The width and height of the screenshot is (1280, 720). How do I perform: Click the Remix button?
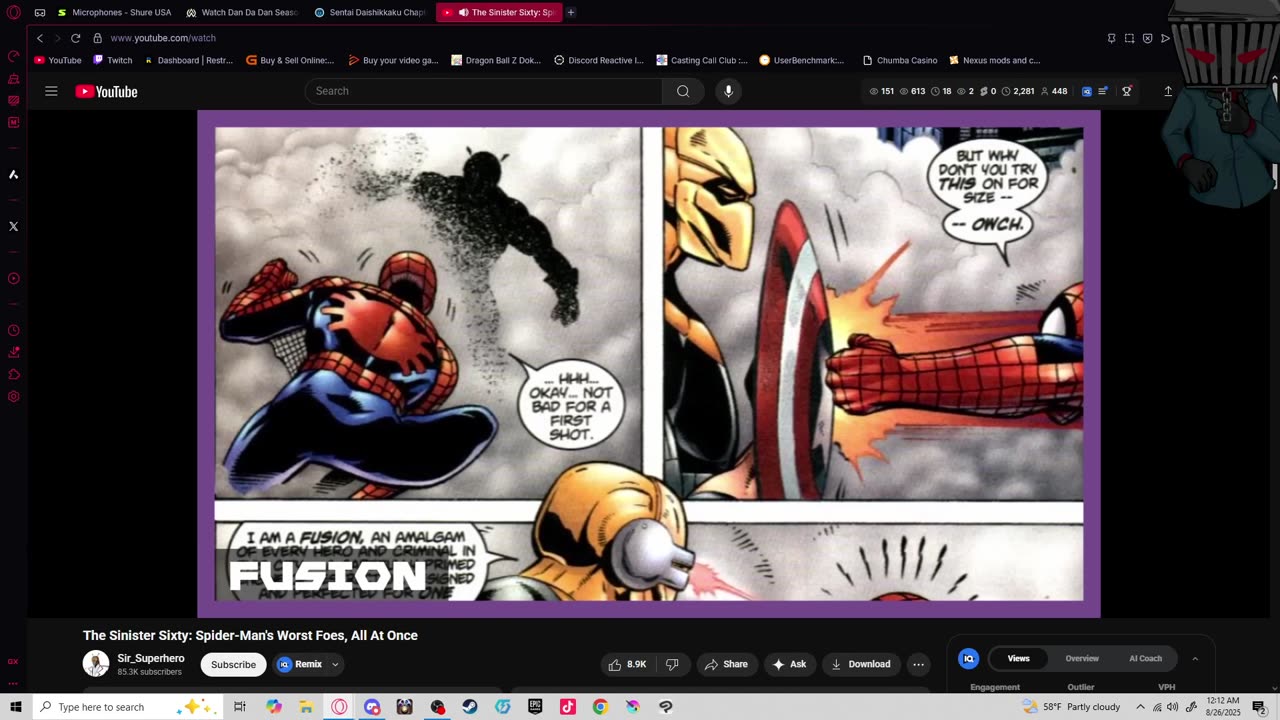[300, 664]
